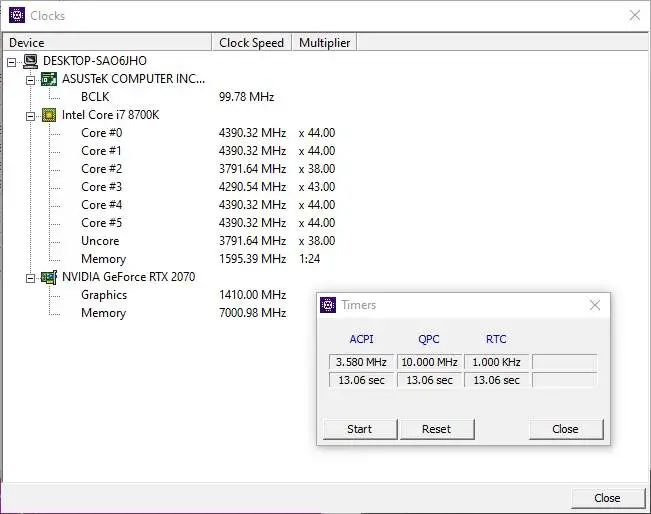651x514 pixels.
Task: Collapse the DESKTOP-SAO6JHO tree node
Action: click(12, 62)
